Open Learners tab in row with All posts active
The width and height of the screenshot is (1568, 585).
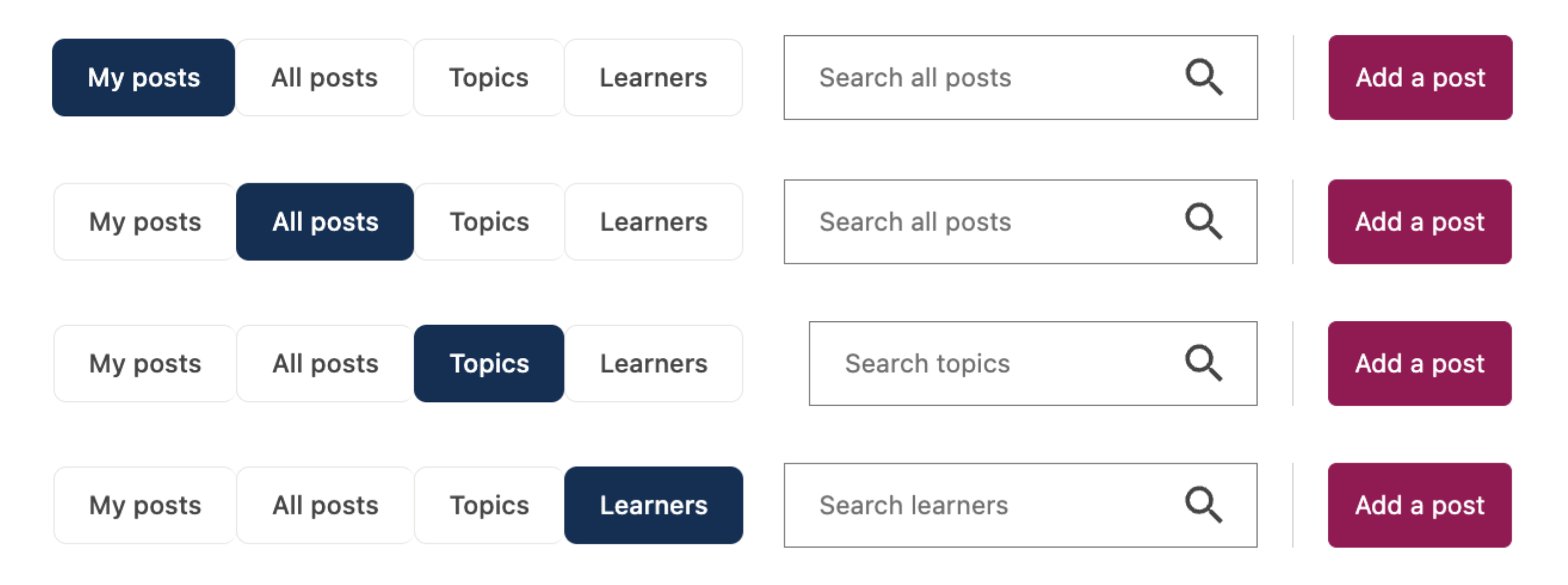point(653,222)
